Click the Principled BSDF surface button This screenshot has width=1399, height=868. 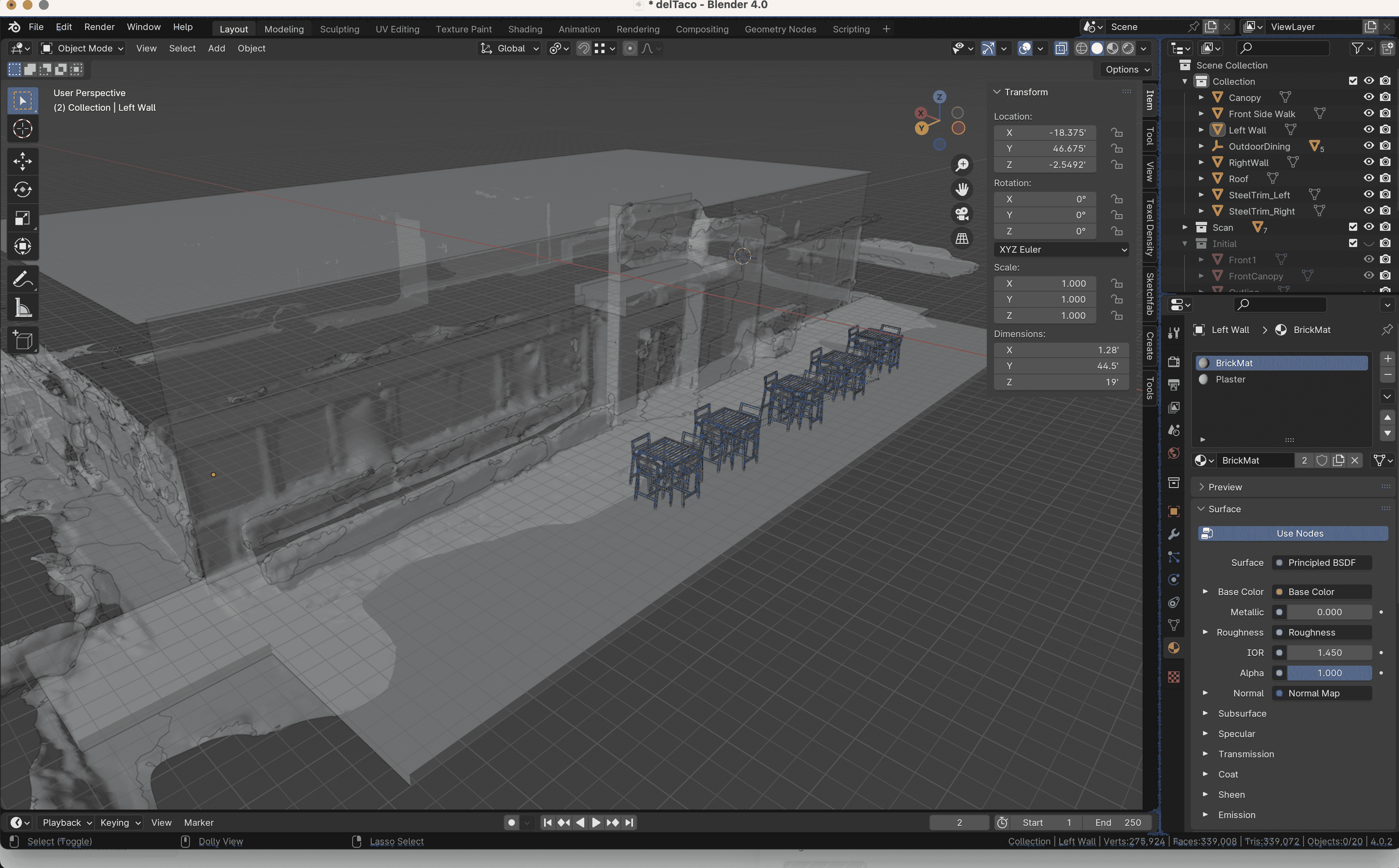[x=1322, y=563]
